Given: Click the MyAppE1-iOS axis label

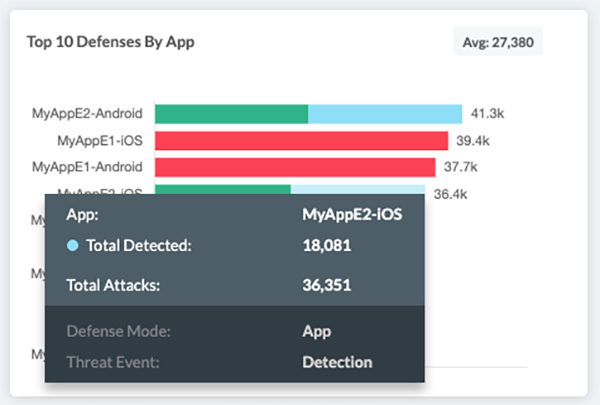Looking at the screenshot, I should point(100,140).
